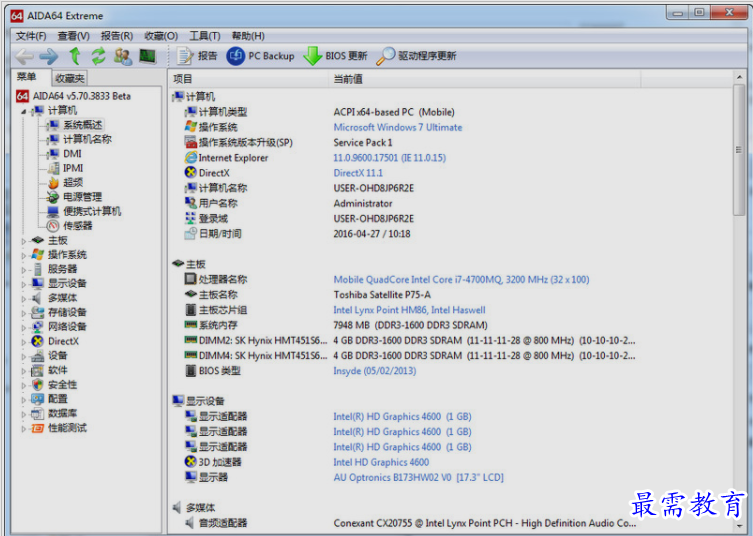The height and width of the screenshot is (536, 753).
Task: Expand the DirectX tree node
Action: coord(24,342)
